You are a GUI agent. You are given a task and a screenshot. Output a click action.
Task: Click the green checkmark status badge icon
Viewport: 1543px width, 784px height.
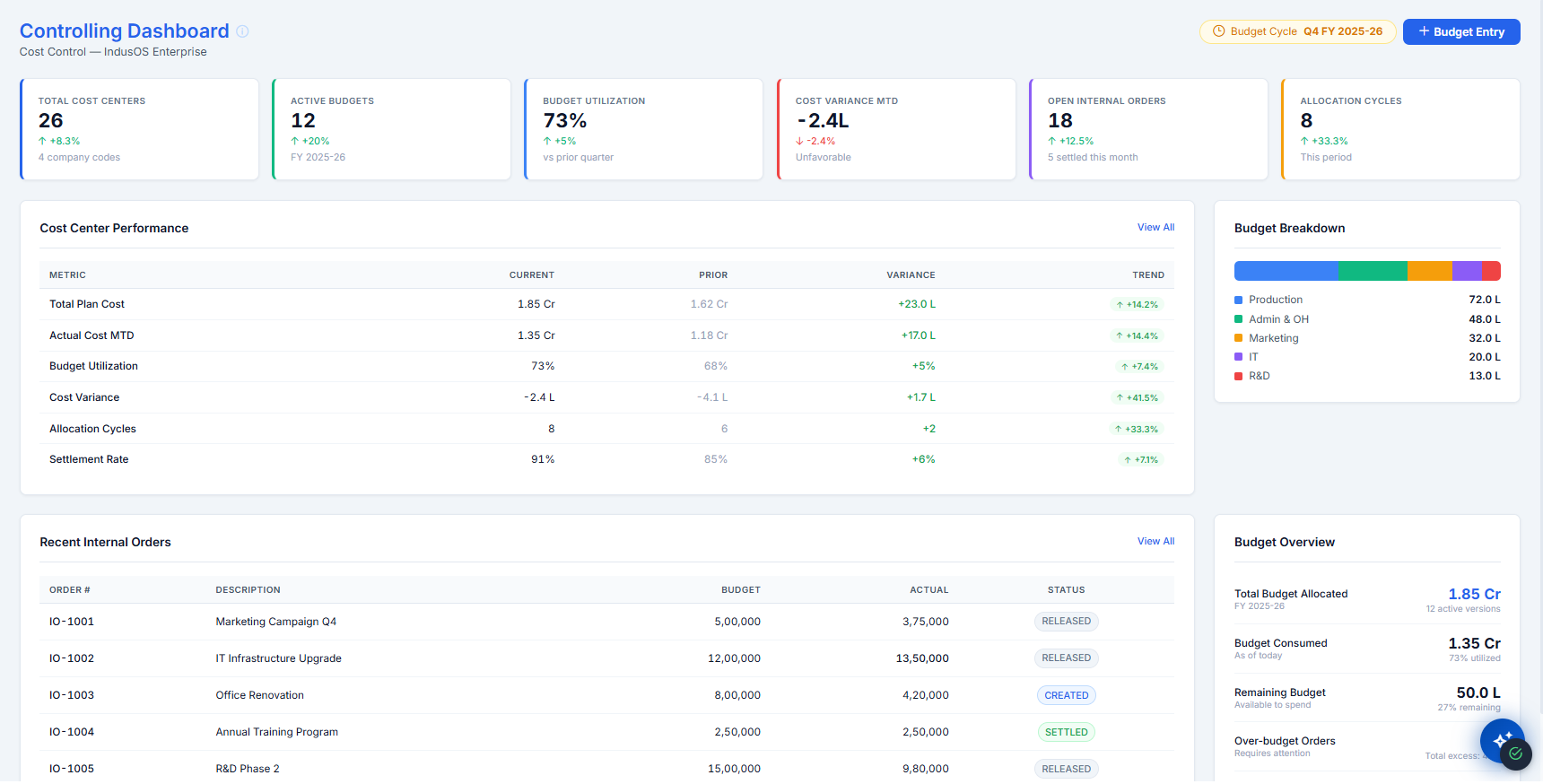[1516, 754]
